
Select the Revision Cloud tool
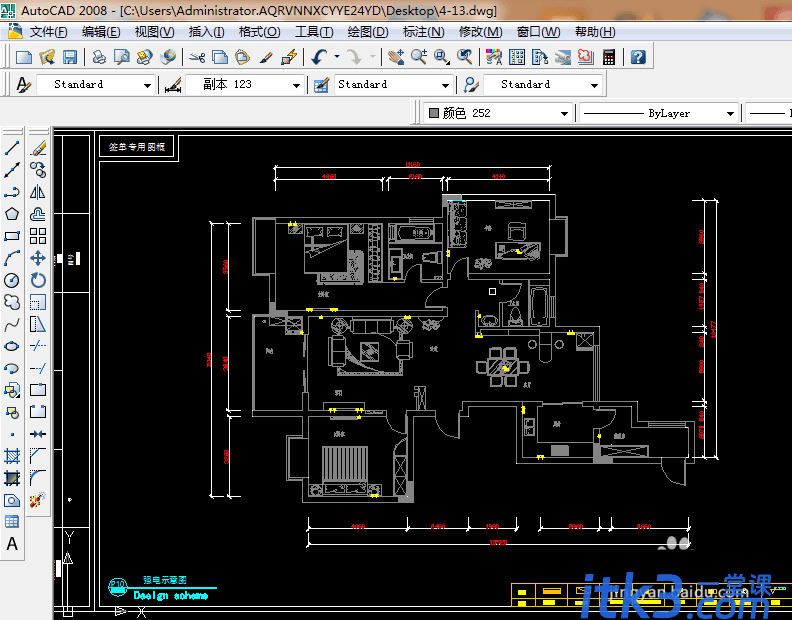point(12,302)
